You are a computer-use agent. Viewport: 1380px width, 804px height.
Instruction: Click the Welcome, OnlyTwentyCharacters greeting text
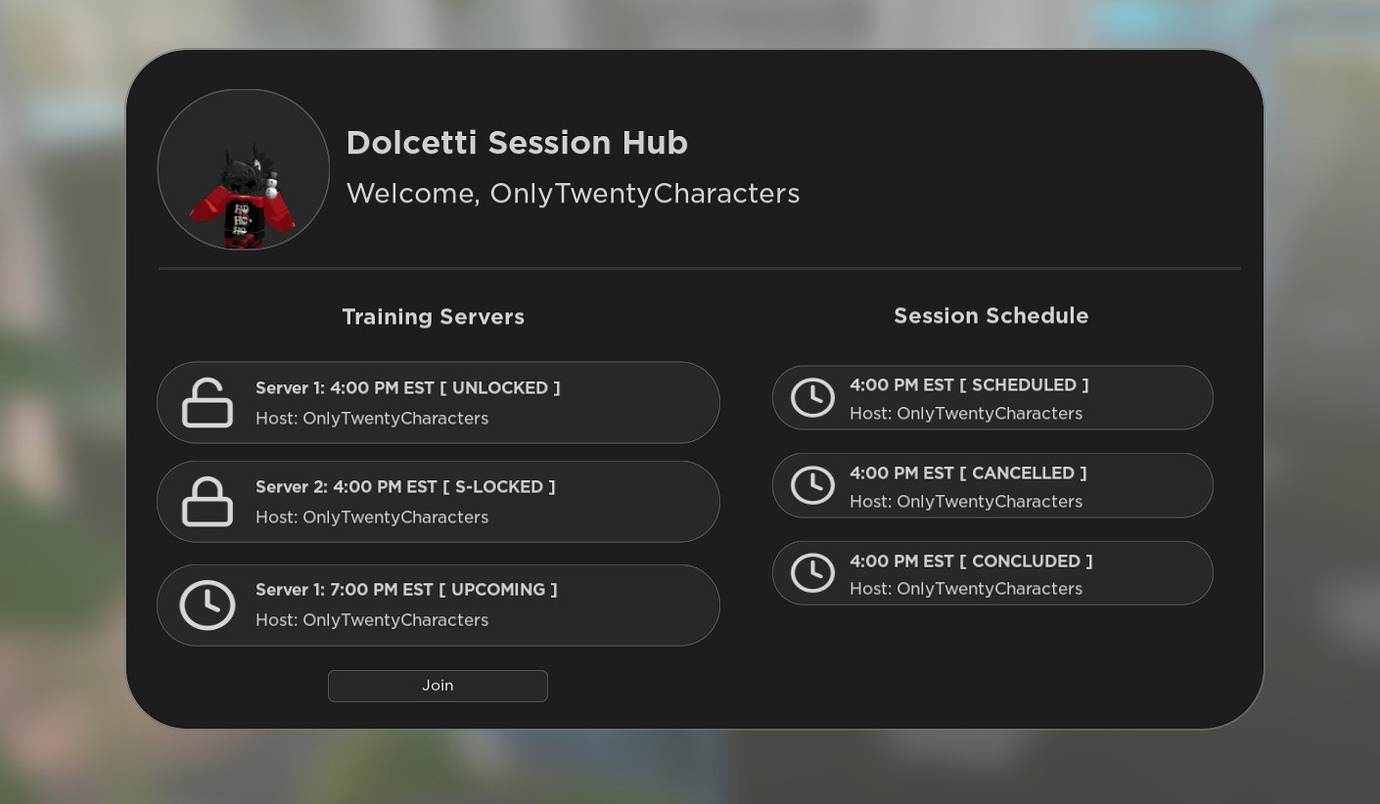tap(573, 193)
